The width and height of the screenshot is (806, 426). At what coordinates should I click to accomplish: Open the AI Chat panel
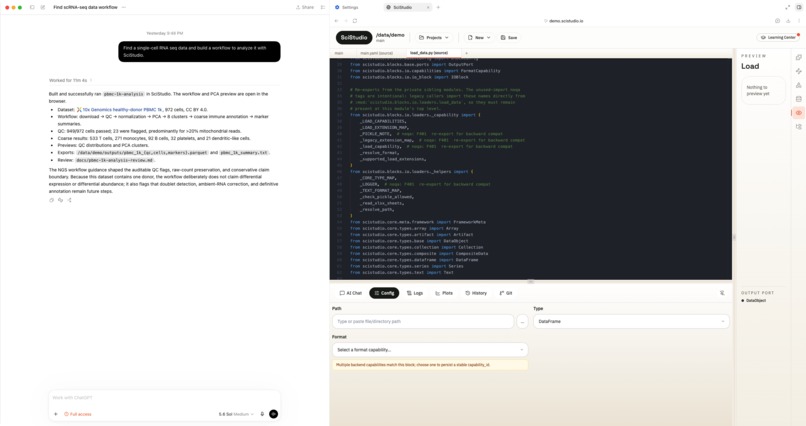click(x=351, y=293)
